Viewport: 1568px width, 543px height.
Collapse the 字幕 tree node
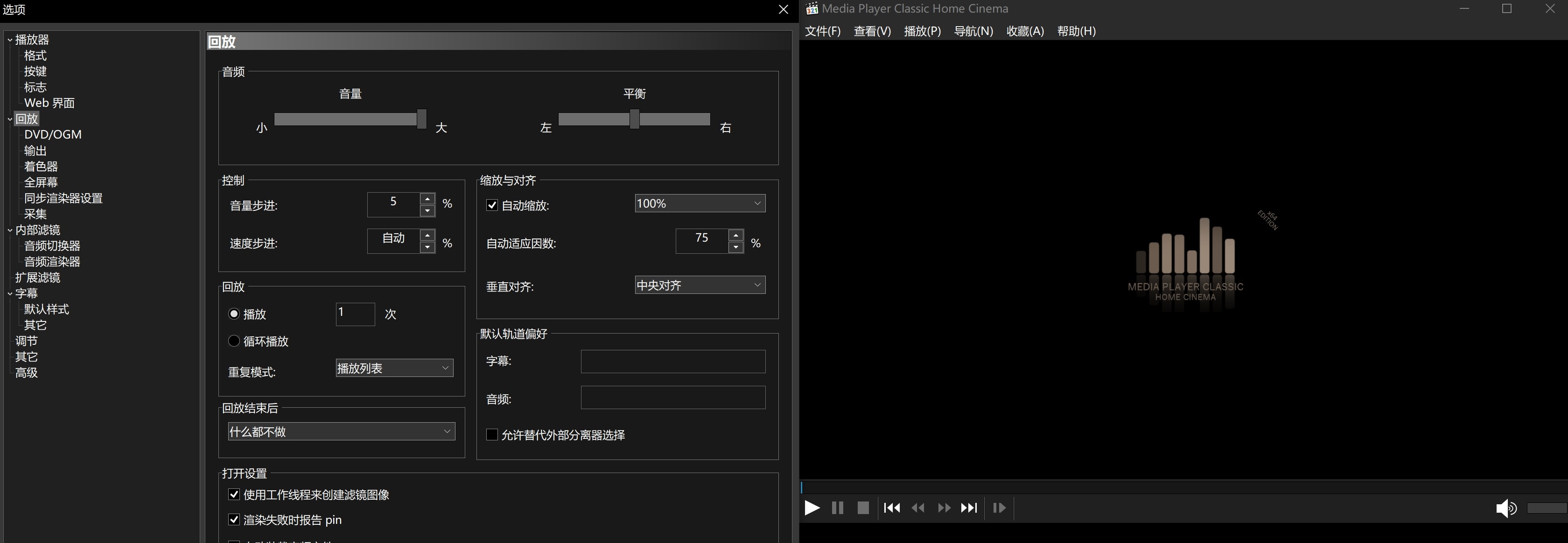tap(10, 293)
